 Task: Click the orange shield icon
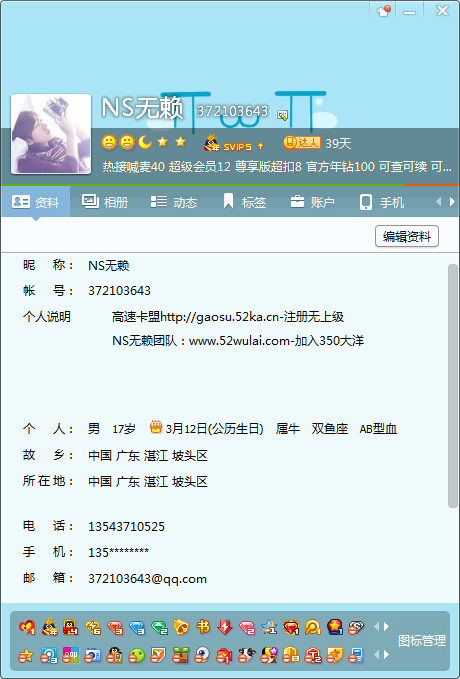(159, 655)
